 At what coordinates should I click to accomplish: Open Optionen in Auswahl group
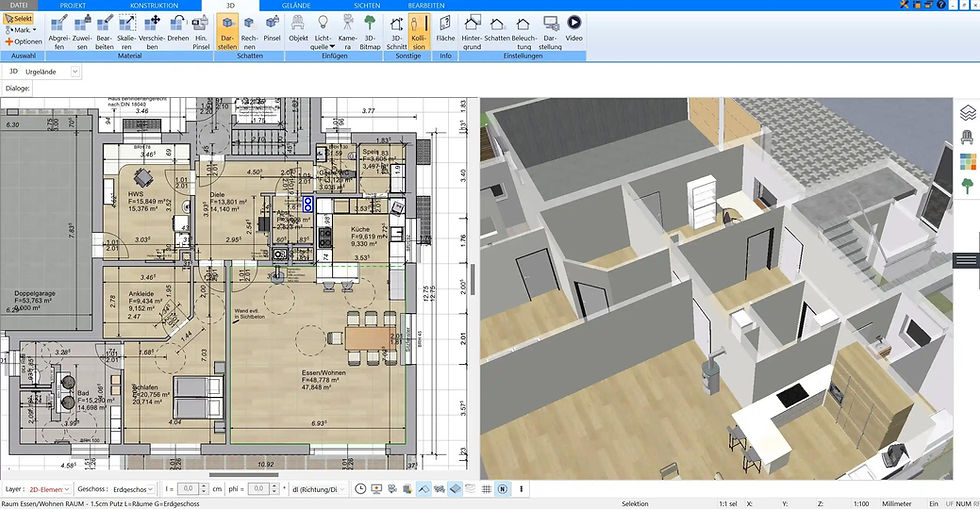coord(24,41)
